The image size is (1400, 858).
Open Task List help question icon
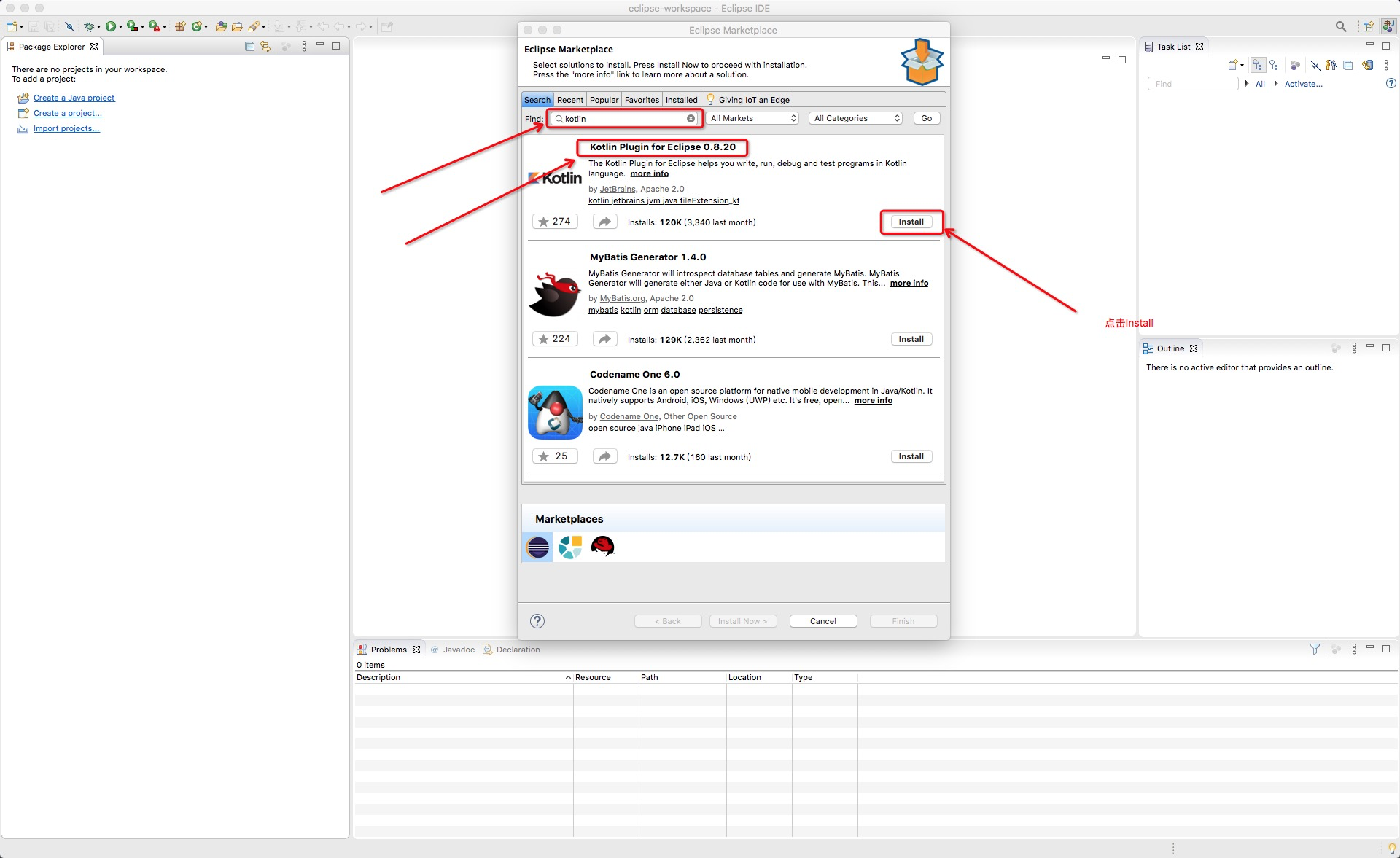pos(1391,84)
